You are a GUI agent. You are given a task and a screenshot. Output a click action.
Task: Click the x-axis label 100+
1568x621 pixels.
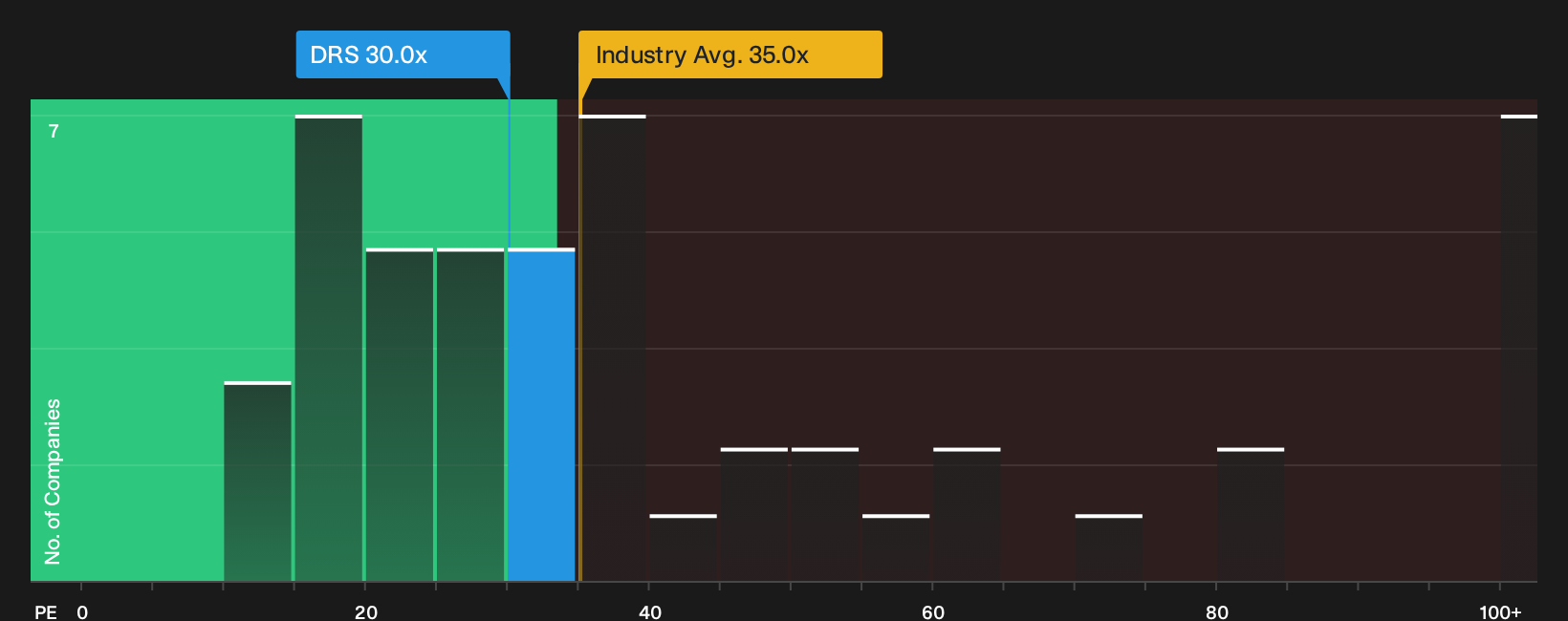click(1500, 611)
